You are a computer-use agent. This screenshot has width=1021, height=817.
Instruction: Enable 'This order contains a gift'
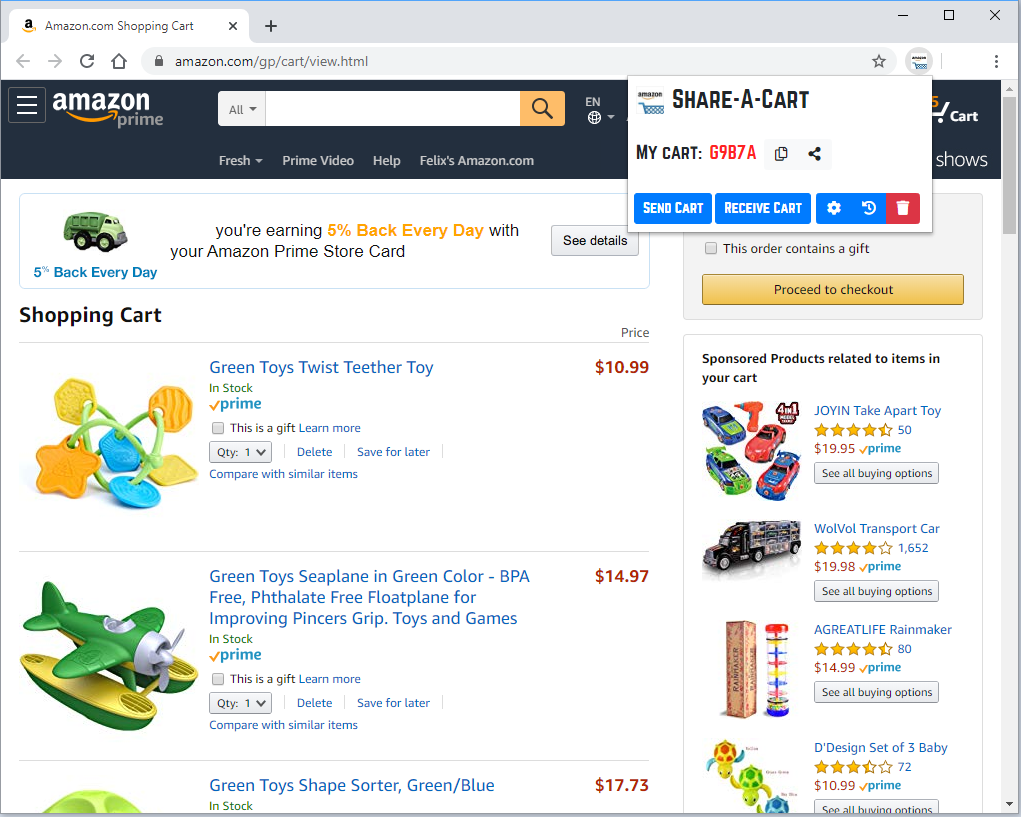point(710,248)
